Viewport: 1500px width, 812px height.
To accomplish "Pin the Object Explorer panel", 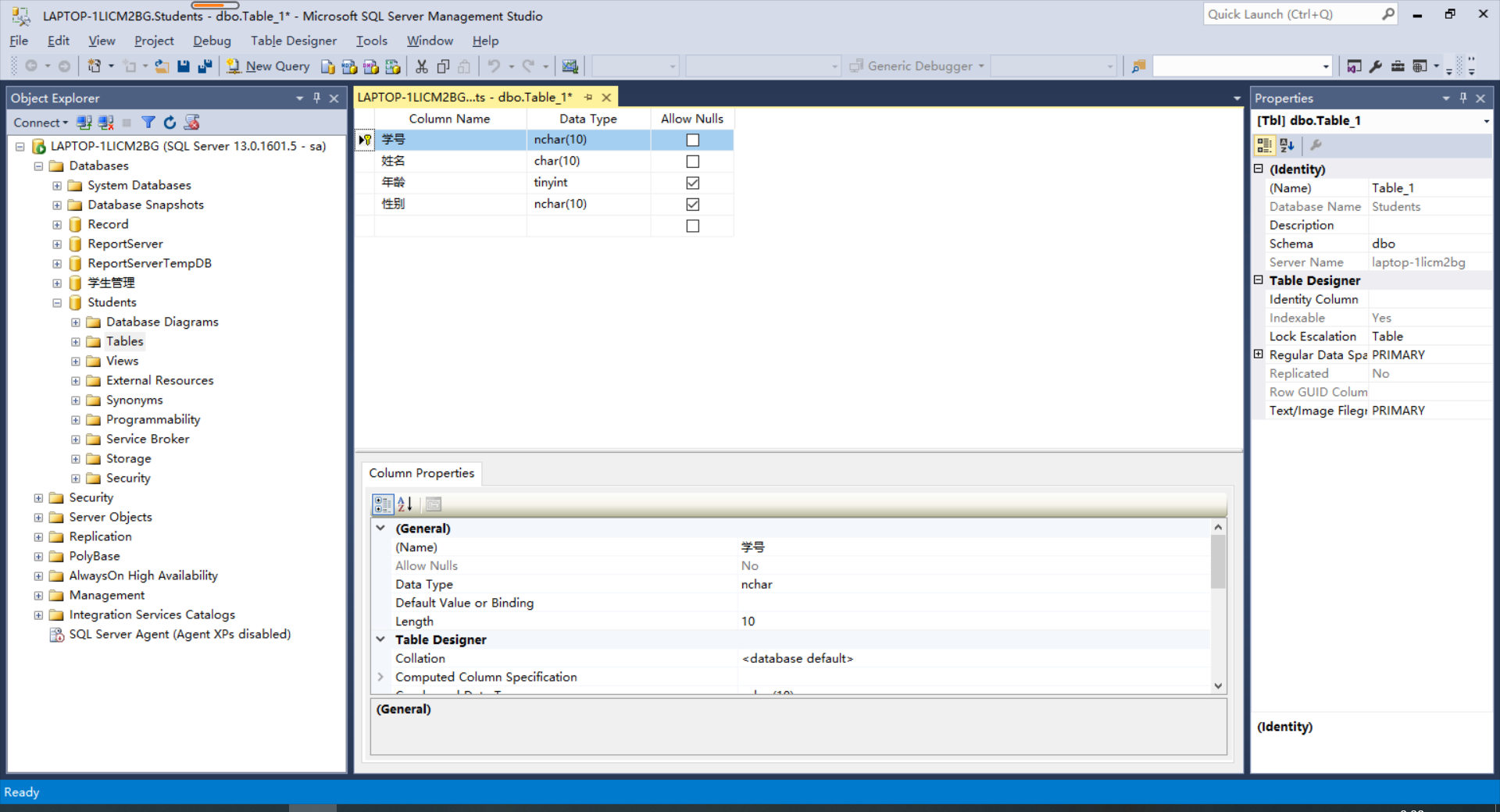I will (x=316, y=98).
